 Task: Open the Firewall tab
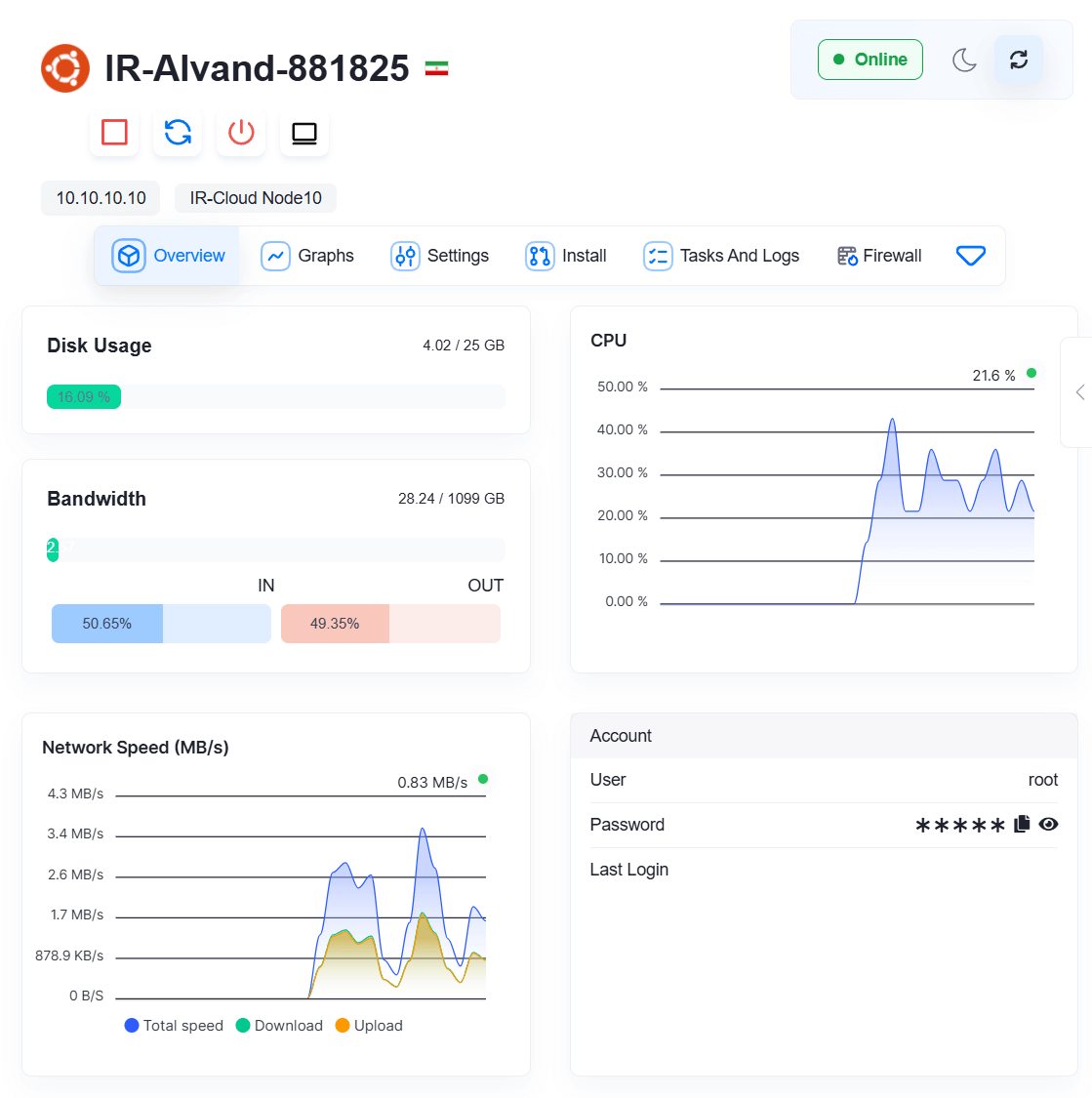(x=879, y=256)
